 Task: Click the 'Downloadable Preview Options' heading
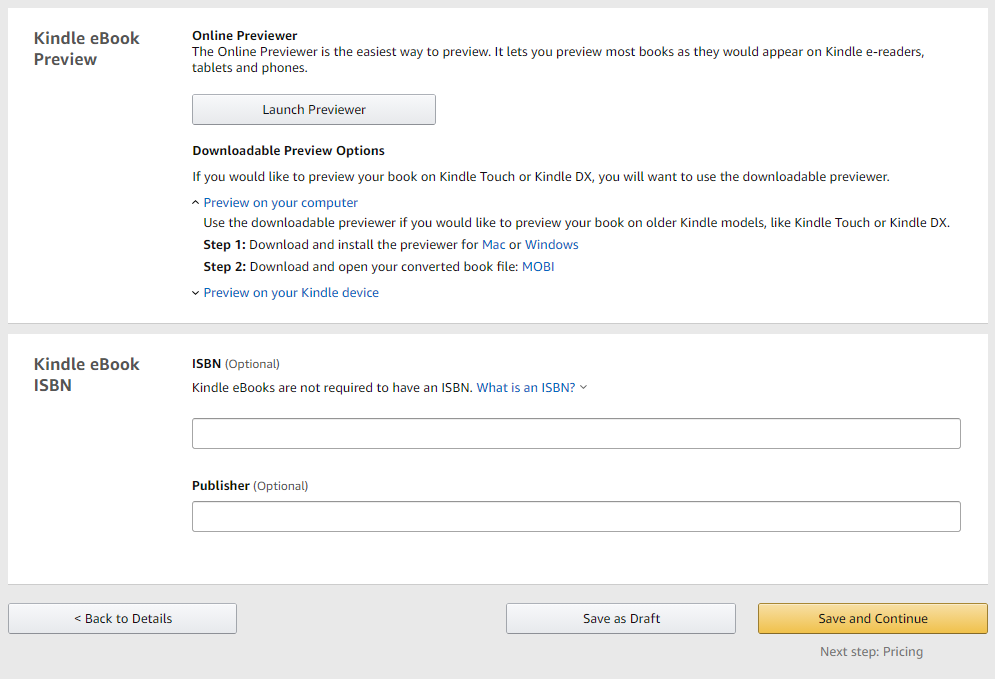point(289,151)
